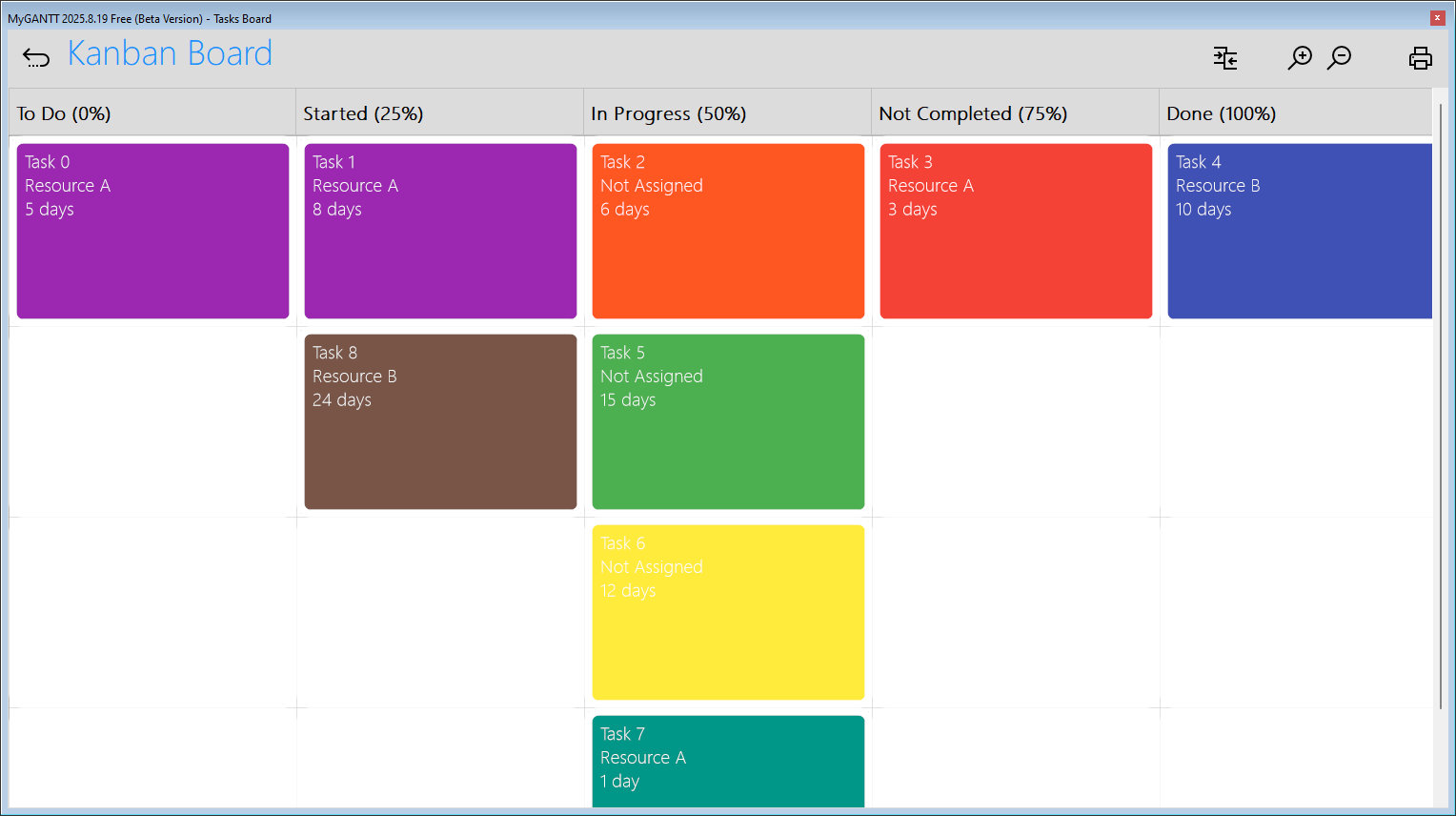Image resolution: width=1456 pixels, height=816 pixels.
Task: Click '1 day' on the Task 7 card
Action: [620, 782]
